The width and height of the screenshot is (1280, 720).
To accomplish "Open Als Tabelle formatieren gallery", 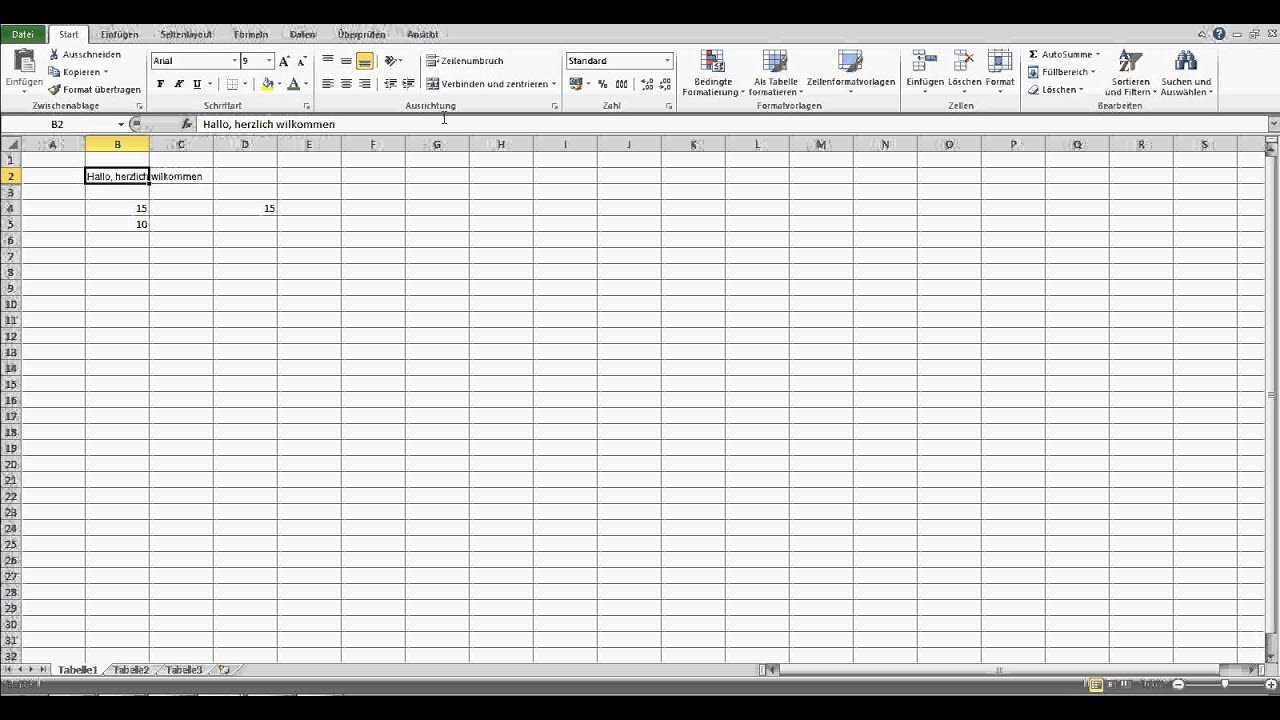I will (x=775, y=73).
